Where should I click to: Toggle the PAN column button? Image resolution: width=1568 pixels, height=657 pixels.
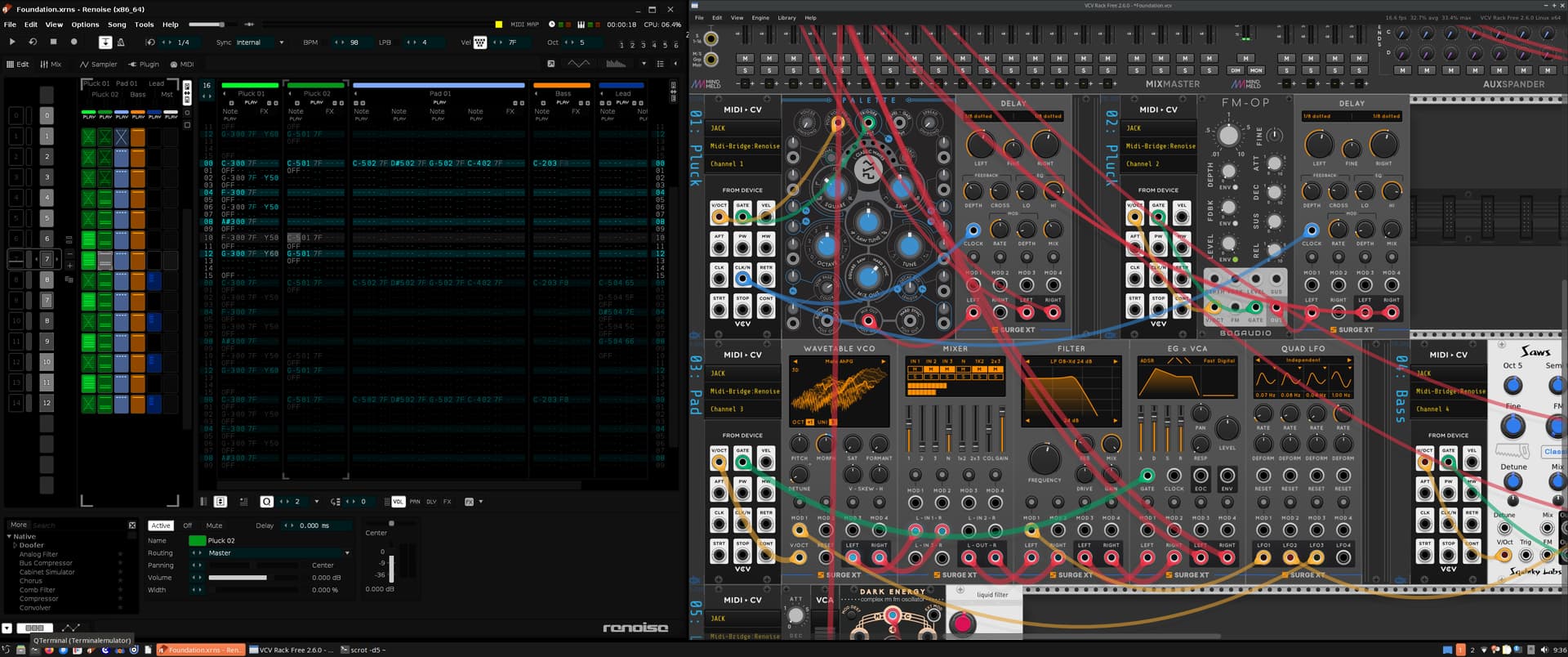[x=415, y=502]
